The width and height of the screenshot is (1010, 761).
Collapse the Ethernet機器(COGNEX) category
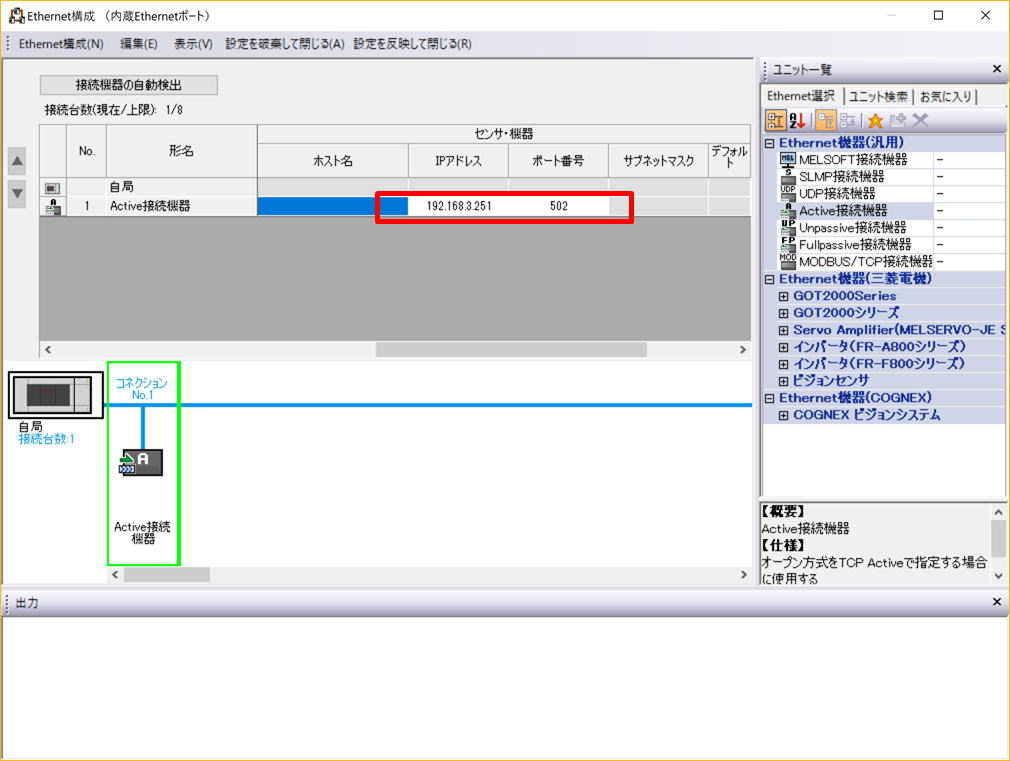coord(769,398)
